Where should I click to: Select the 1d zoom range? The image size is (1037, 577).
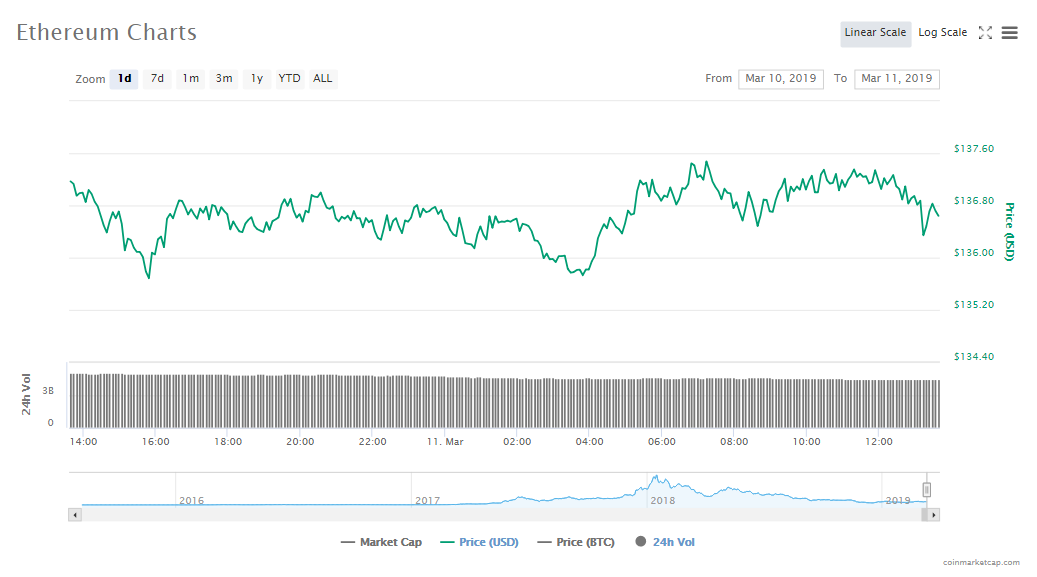(x=124, y=78)
